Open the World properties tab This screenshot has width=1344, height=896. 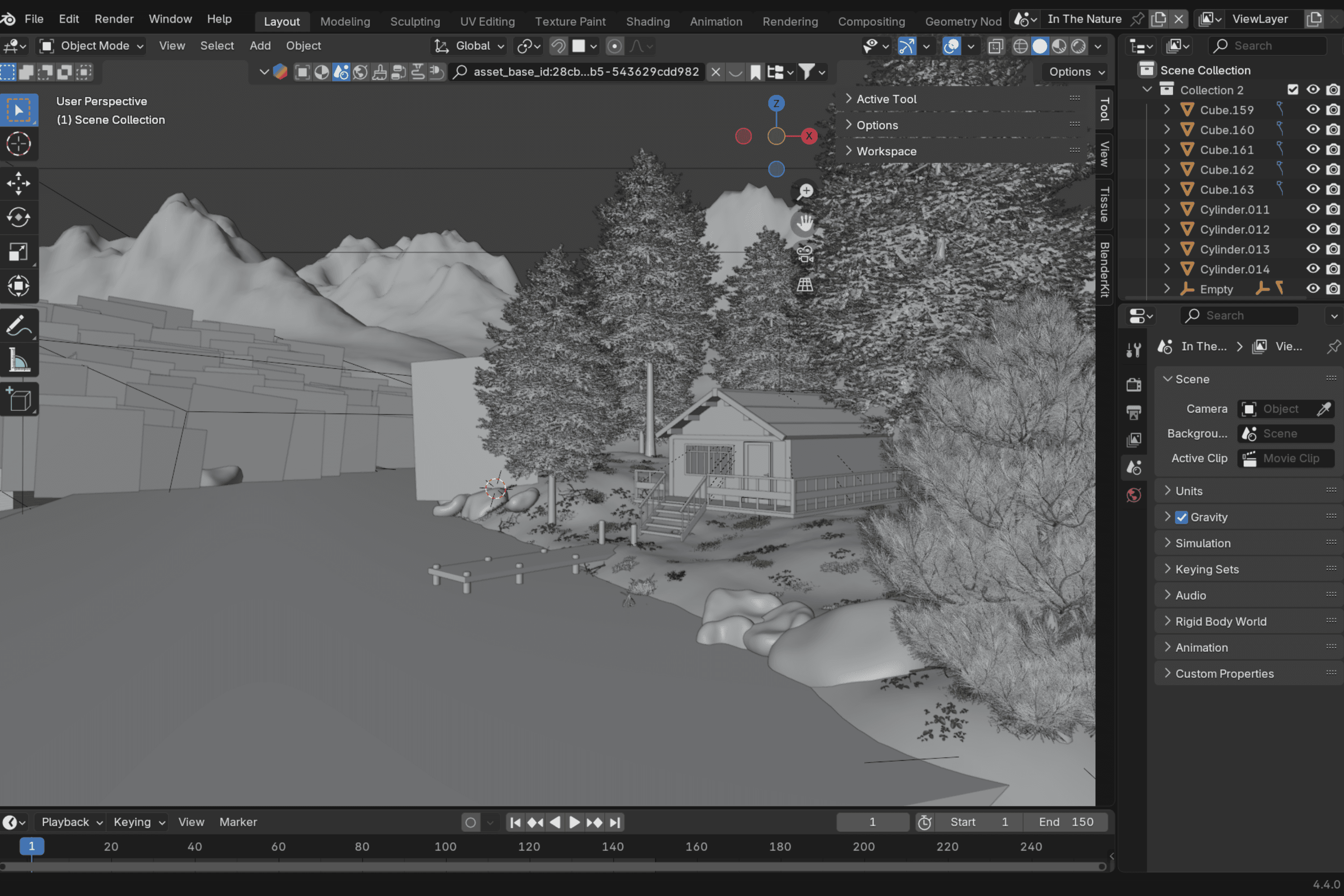pos(1134,495)
